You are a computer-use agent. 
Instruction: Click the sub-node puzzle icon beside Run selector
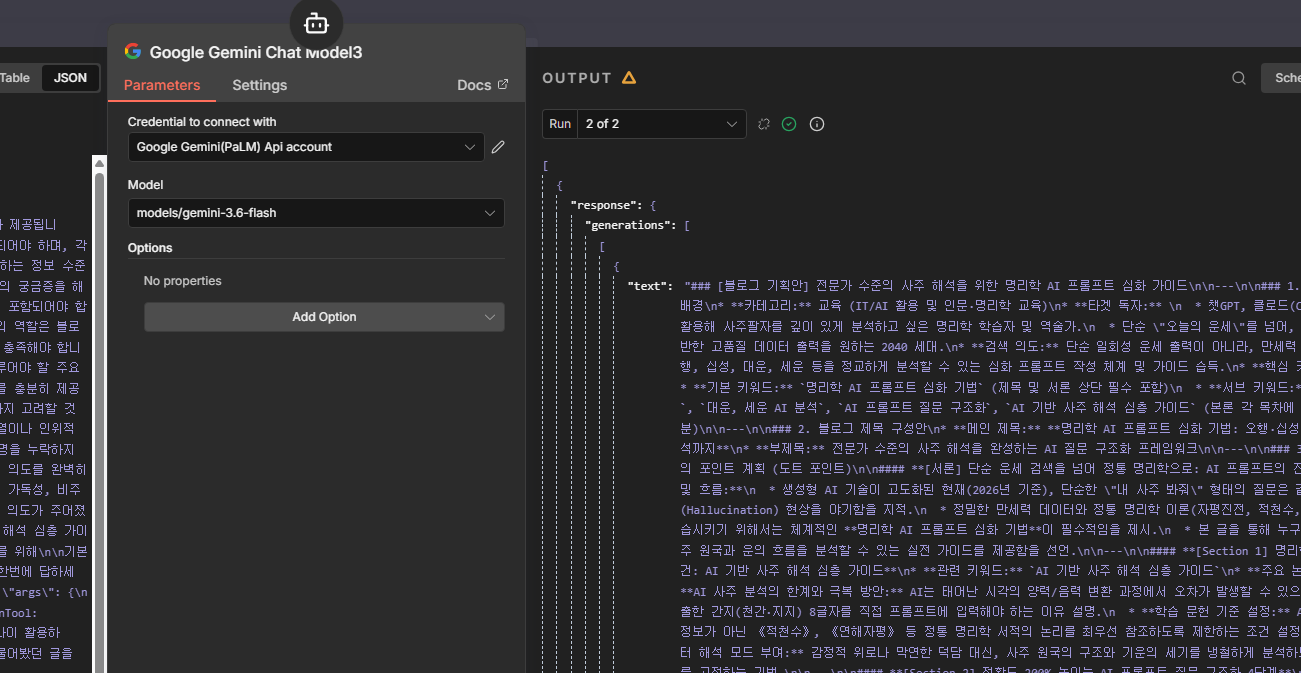[764, 124]
